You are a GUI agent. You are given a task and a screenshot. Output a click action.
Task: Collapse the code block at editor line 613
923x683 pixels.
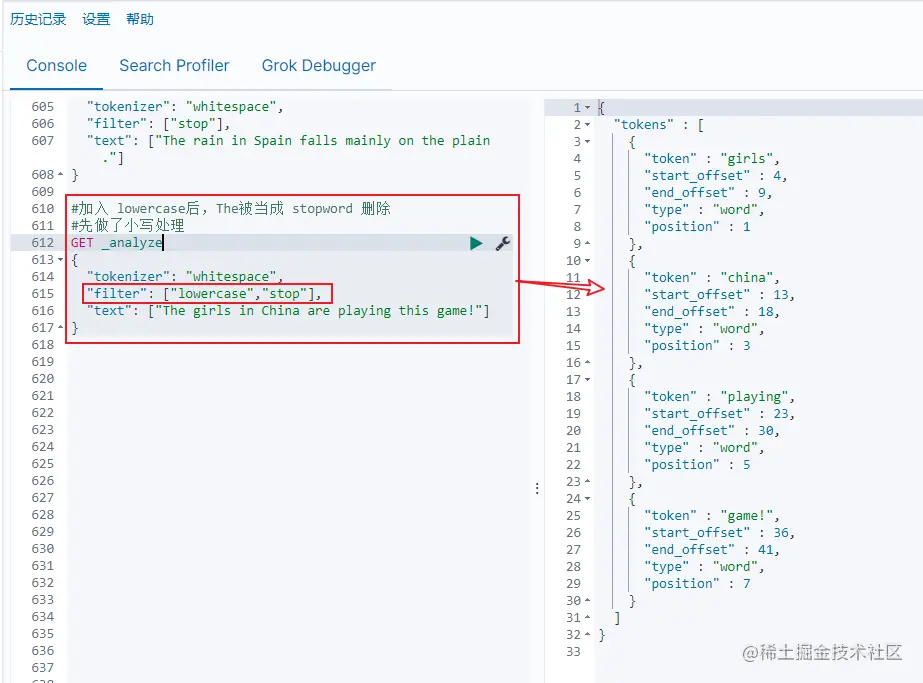click(61, 260)
